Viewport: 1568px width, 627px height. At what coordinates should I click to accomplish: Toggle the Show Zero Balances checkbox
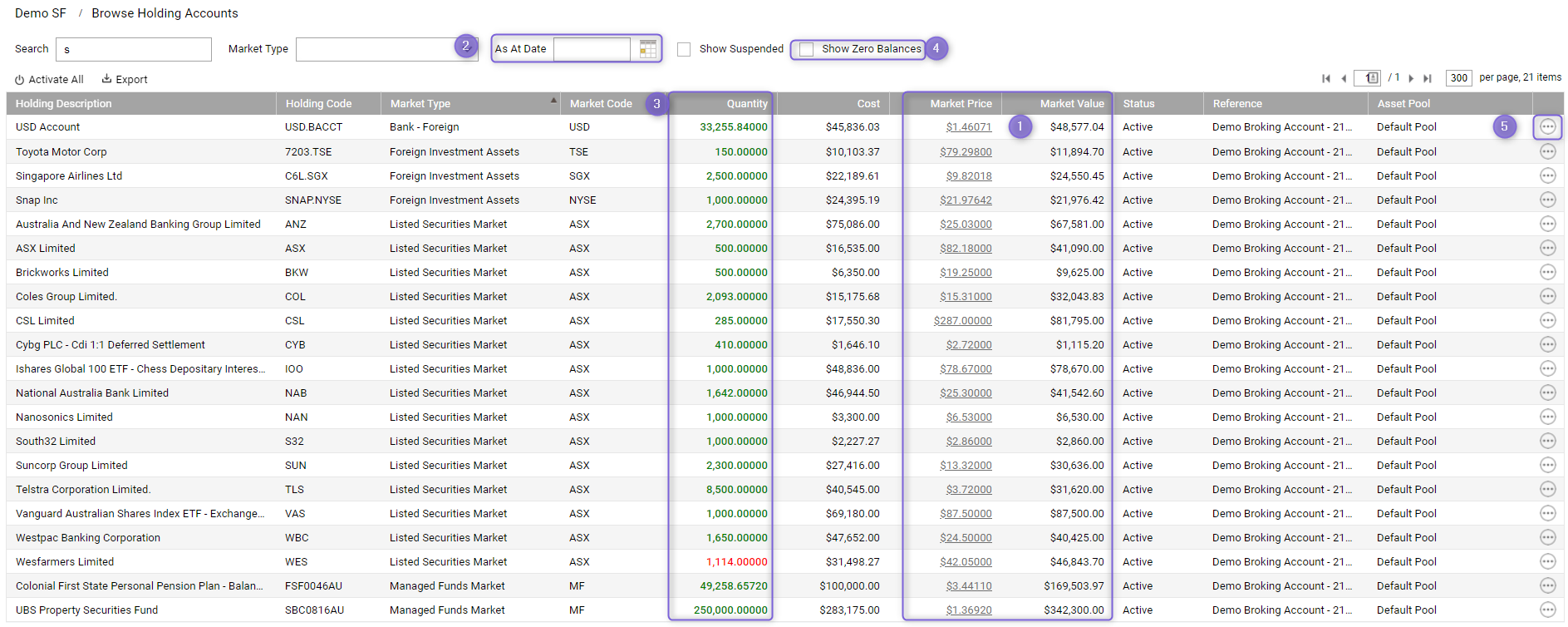click(x=806, y=49)
